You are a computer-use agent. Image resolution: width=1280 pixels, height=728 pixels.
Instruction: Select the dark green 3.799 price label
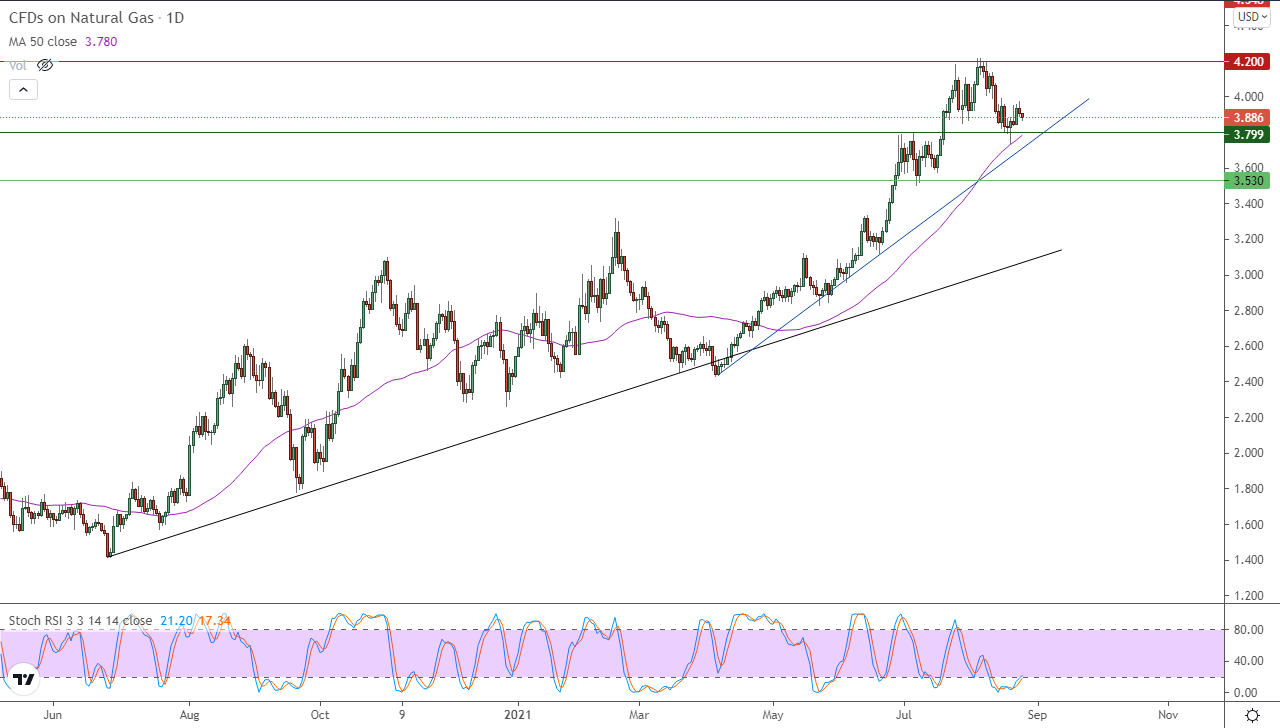pyautogui.click(x=1248, y=135)
